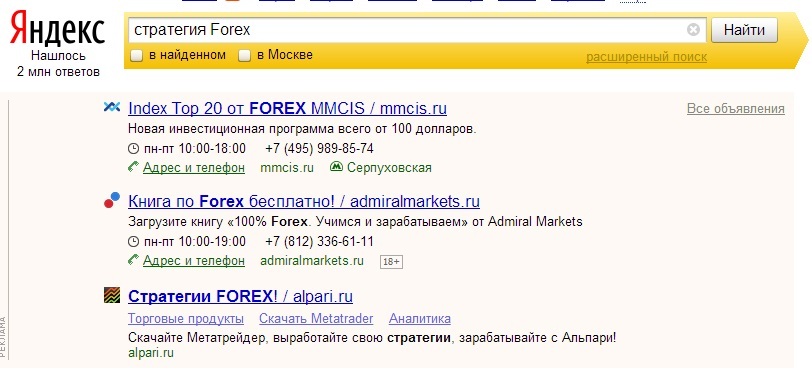Image resolution: width=812 pixels, height=371 pixels.
Task: Click phone icon beside mmcis Адрес и телефон
Action: [x=134, y=167]
